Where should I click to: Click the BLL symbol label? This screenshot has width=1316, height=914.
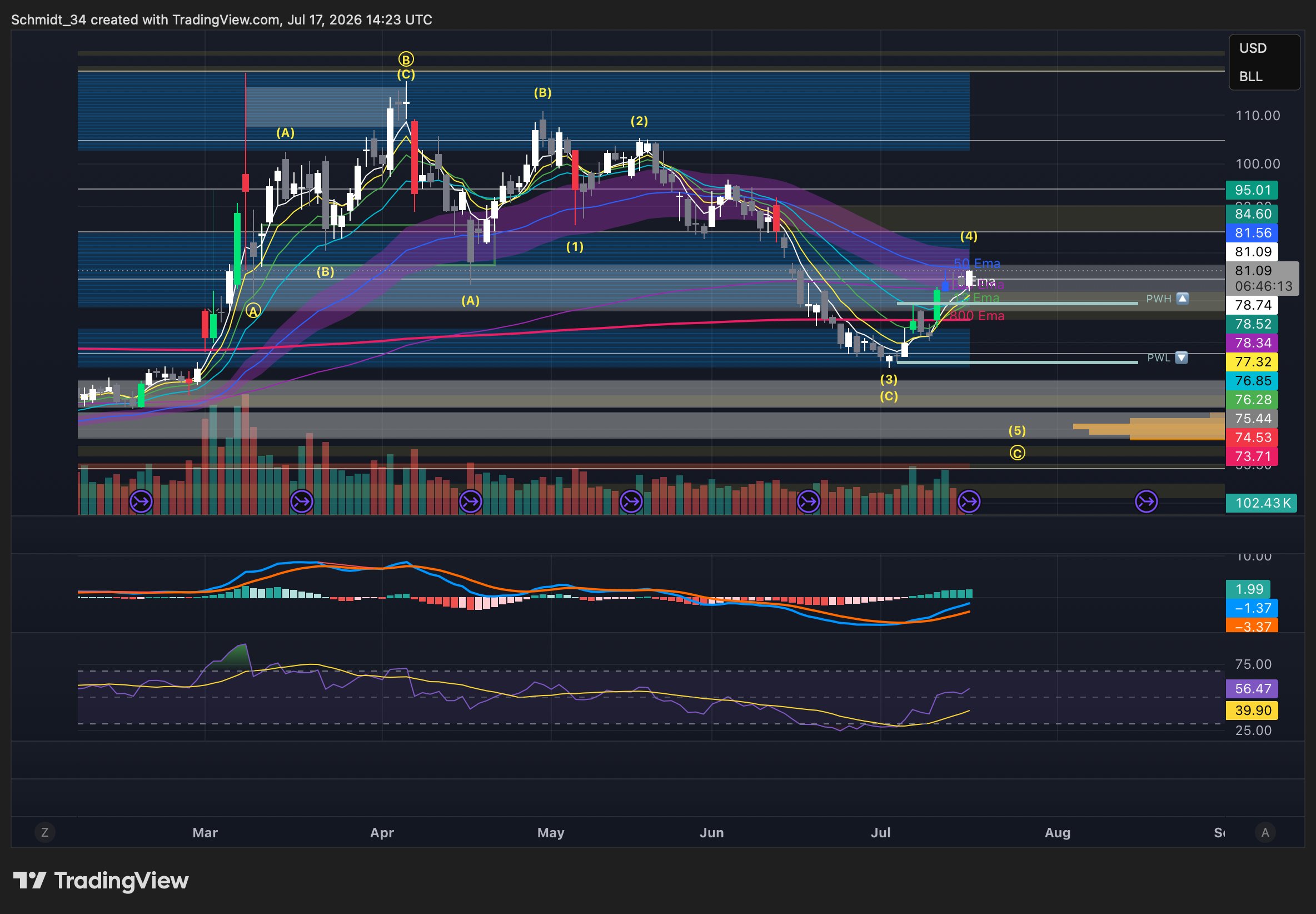pyautogui.click(x=1251, y=77)
